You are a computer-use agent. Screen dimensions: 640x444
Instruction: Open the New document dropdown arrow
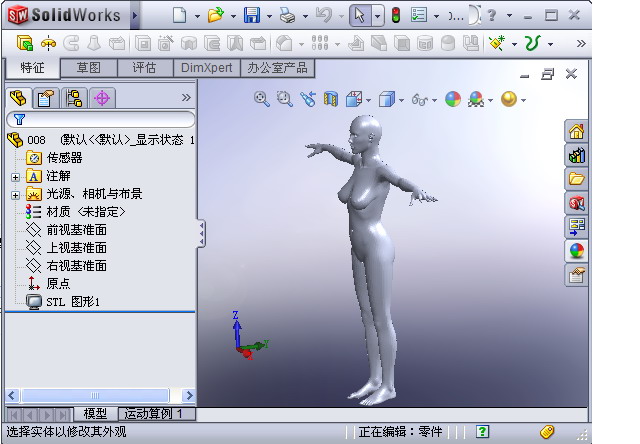(197, 16)
